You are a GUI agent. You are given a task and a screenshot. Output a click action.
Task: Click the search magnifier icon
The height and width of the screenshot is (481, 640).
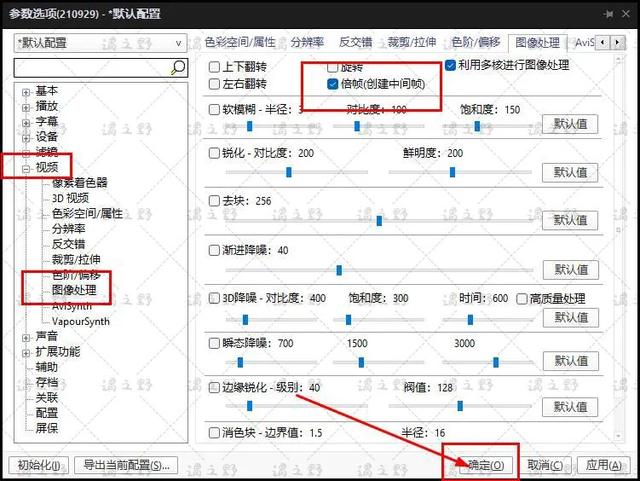click(x=178, y=67)
